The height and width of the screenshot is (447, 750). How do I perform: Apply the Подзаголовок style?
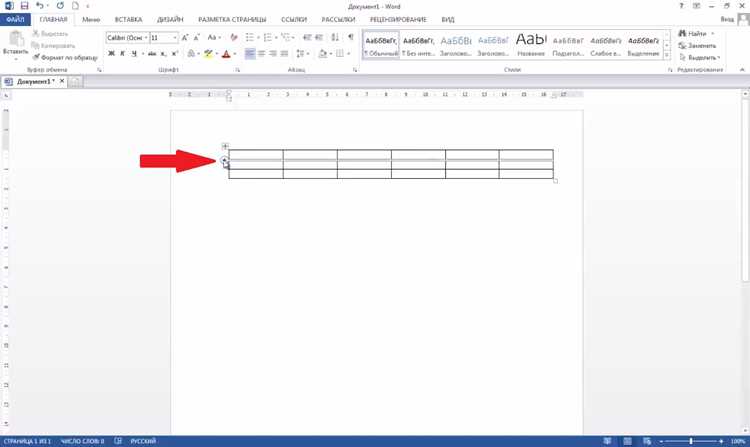[568, 45]
